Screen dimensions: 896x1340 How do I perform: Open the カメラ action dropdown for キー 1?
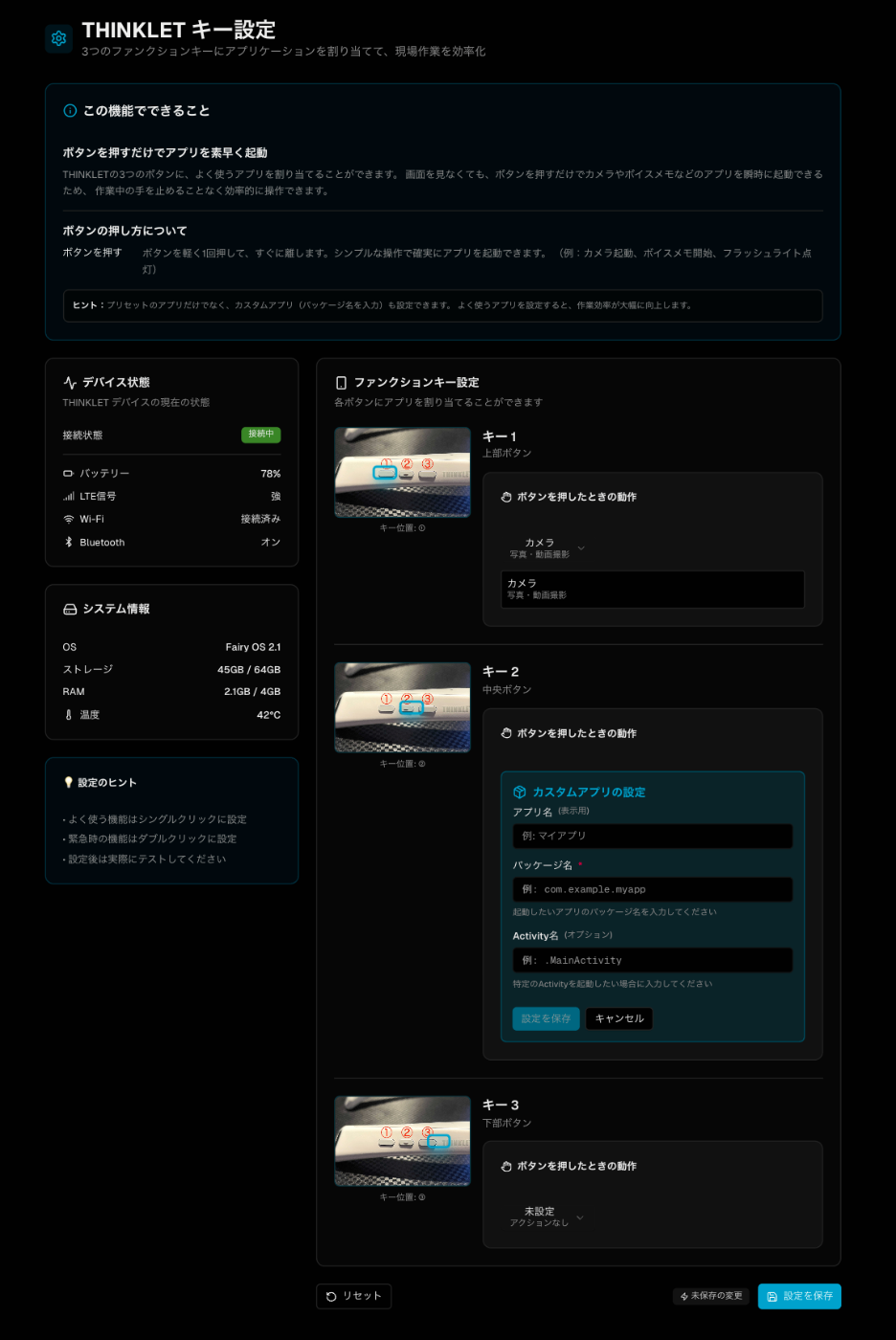tap(547, 548)
